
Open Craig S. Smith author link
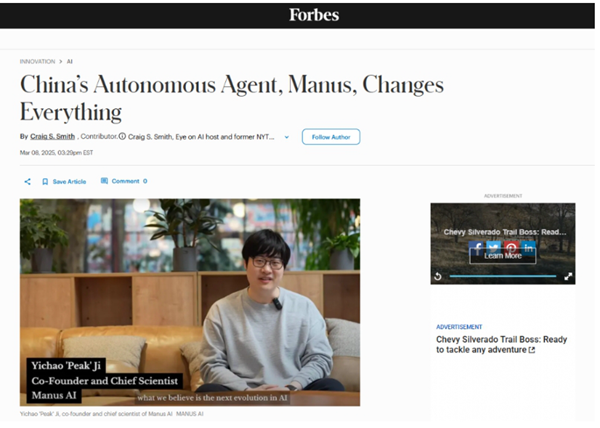point(52,137)
